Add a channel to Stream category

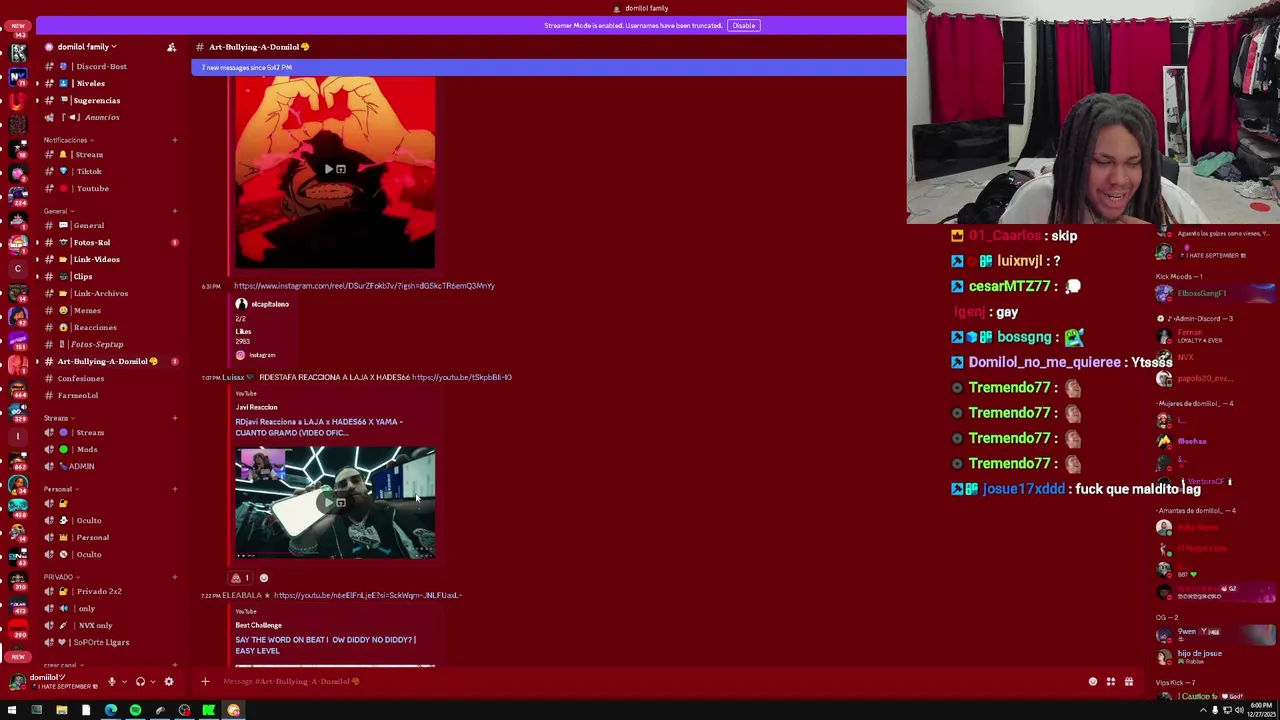tap(174, 418)
